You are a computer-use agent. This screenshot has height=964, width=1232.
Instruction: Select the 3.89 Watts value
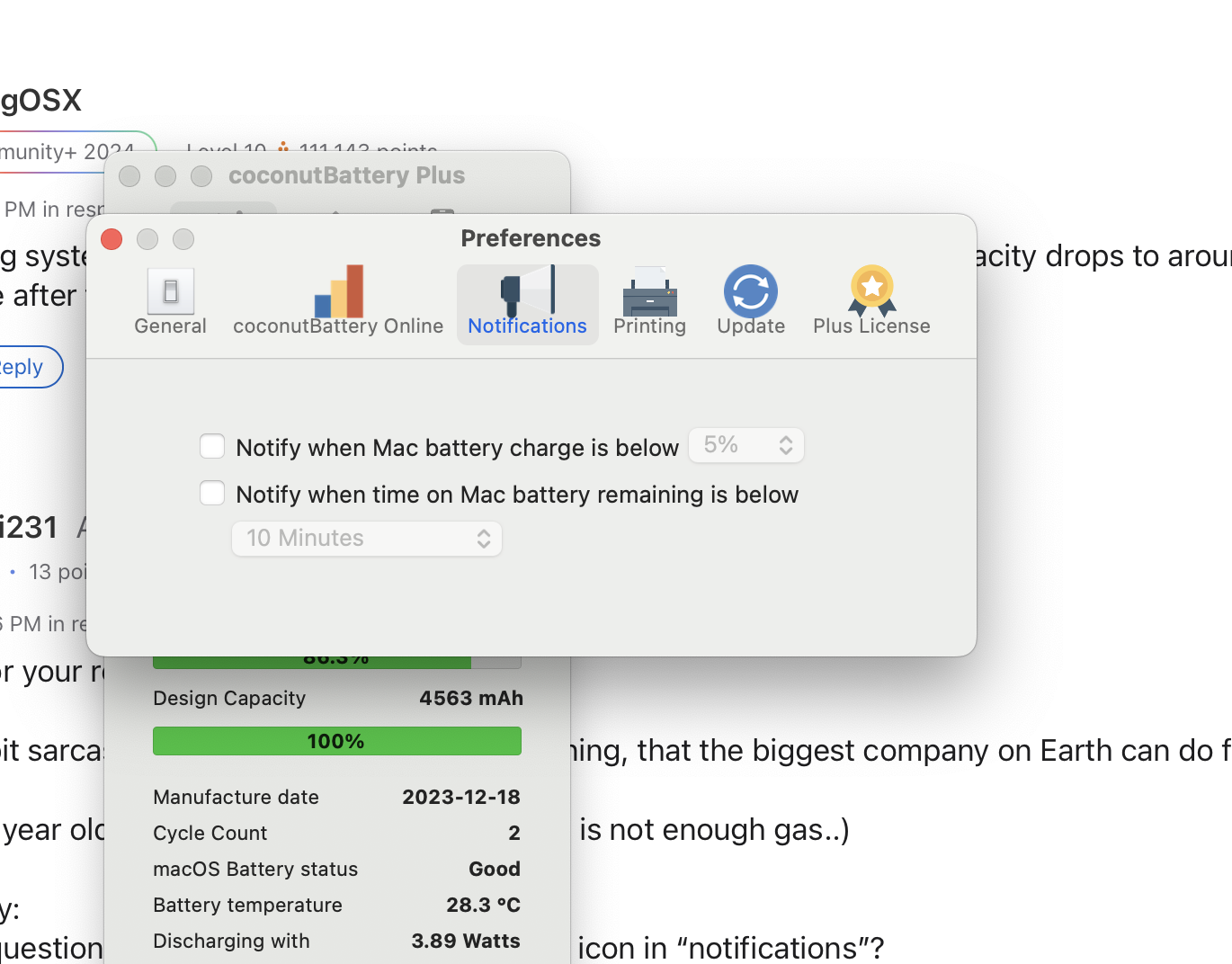pyautogui.click(x=466, y=942)
